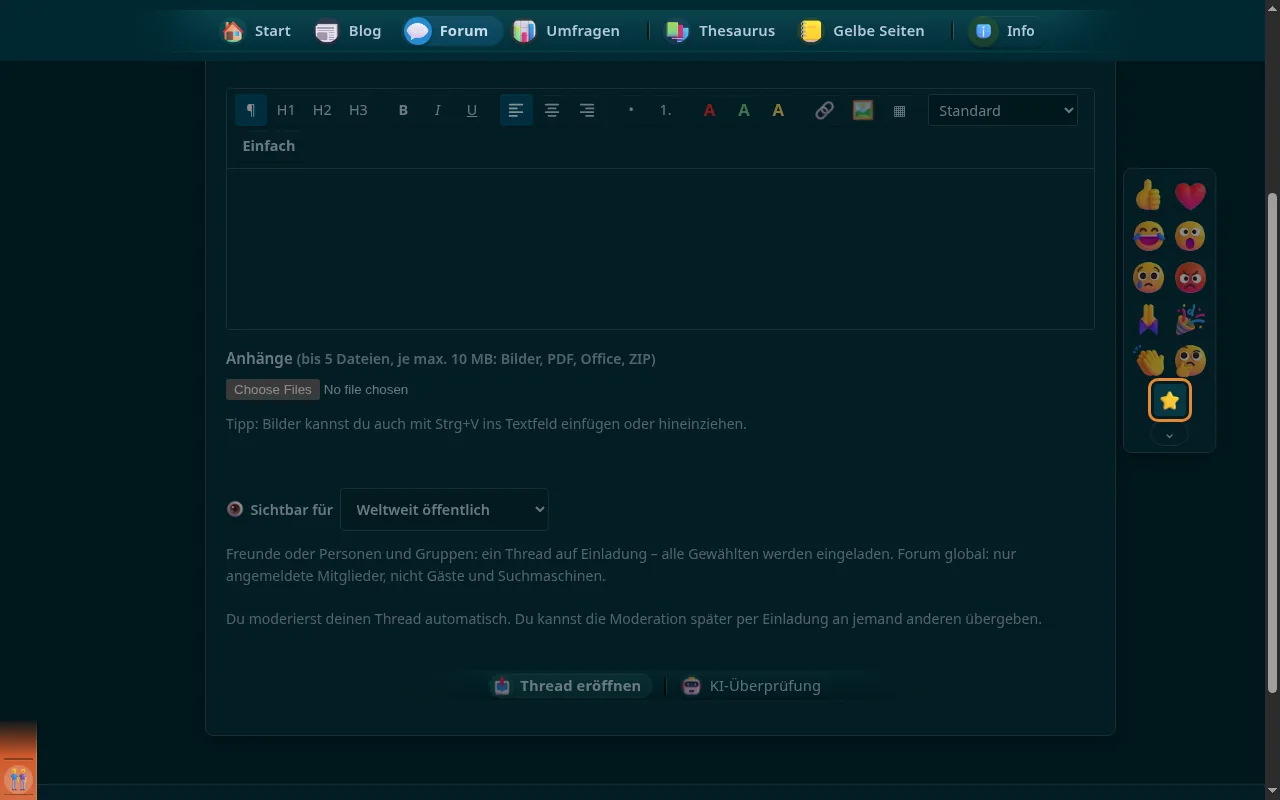The image size is (1280, 800).
Task: Apply paragraph format with the pilcrow button
Action: (x=251, y=110)
